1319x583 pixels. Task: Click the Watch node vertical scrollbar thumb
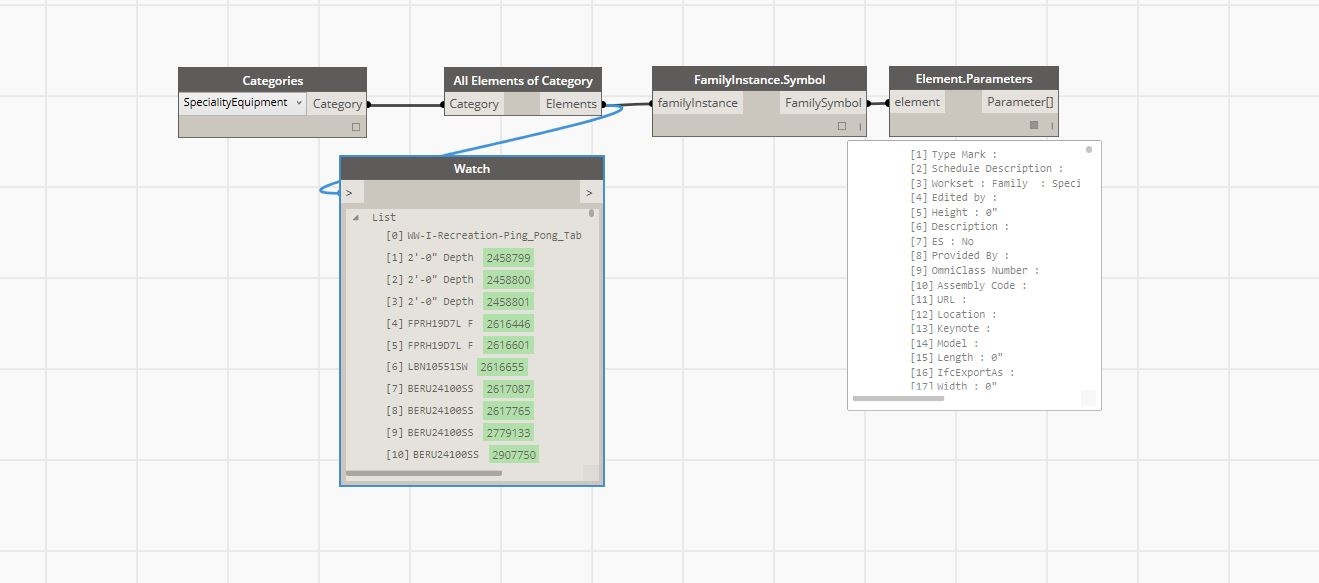(x=592, y=213)
